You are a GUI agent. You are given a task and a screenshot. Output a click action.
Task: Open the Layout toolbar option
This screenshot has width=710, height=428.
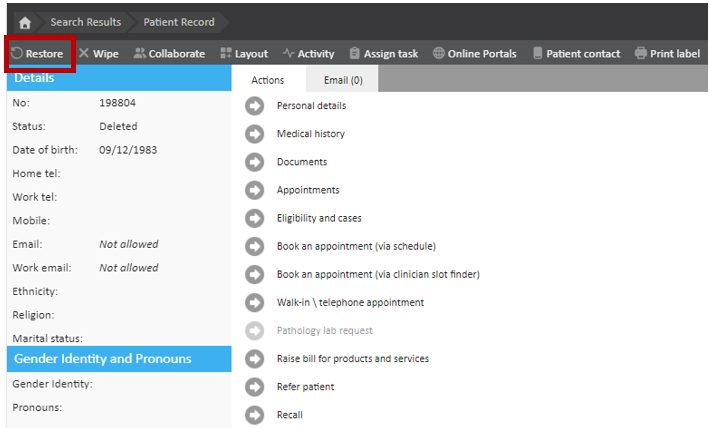pyautogui.click(x=244, y=54)
